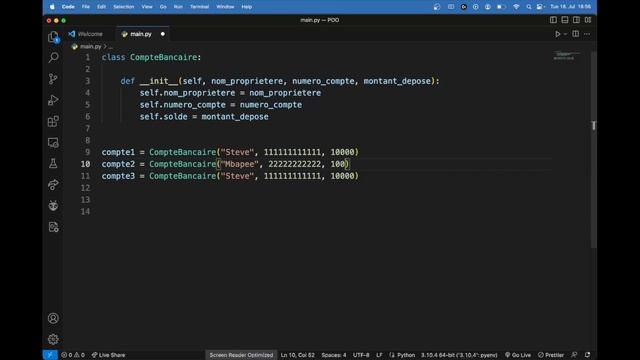Open the remote window button in status bar
The width and height of the screenshot is (640, 360).
click(x=50, y=355)
